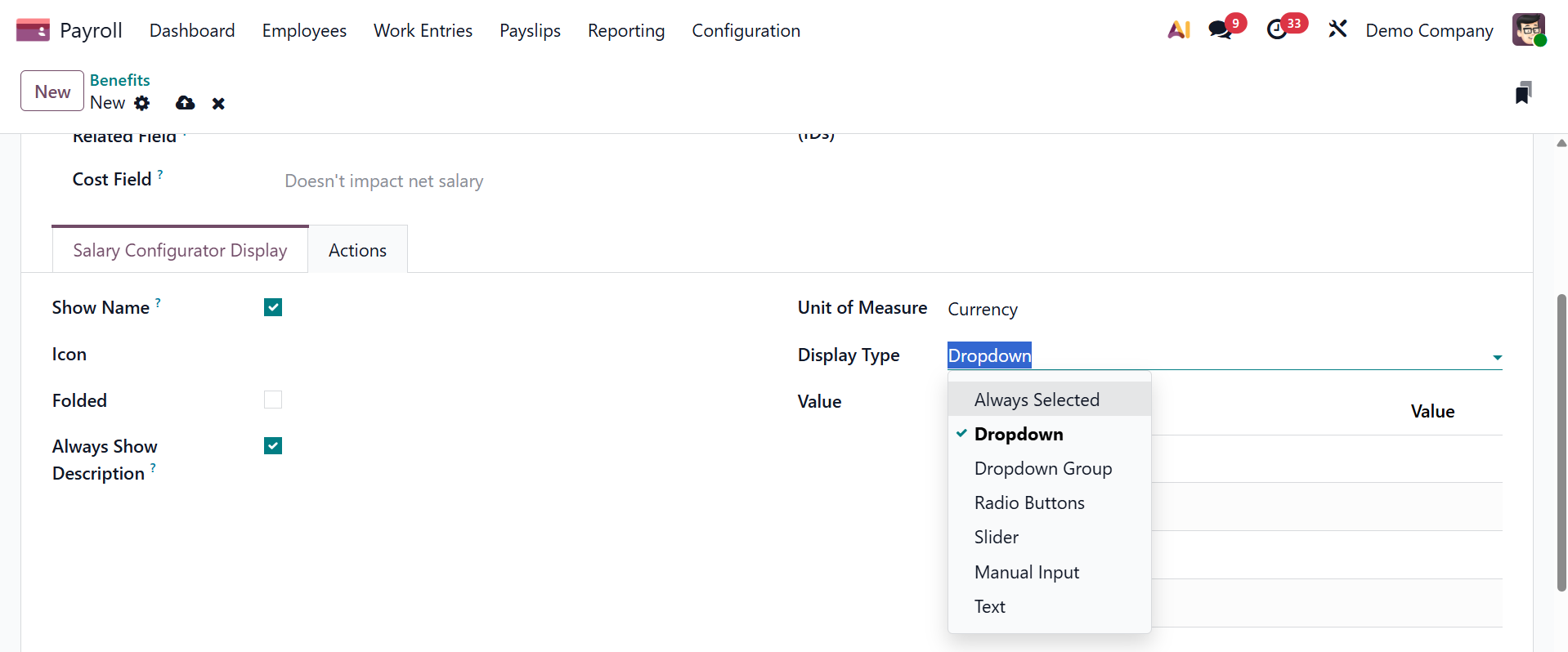Click the bookmark icon at right

click(x=1522, y=93)
